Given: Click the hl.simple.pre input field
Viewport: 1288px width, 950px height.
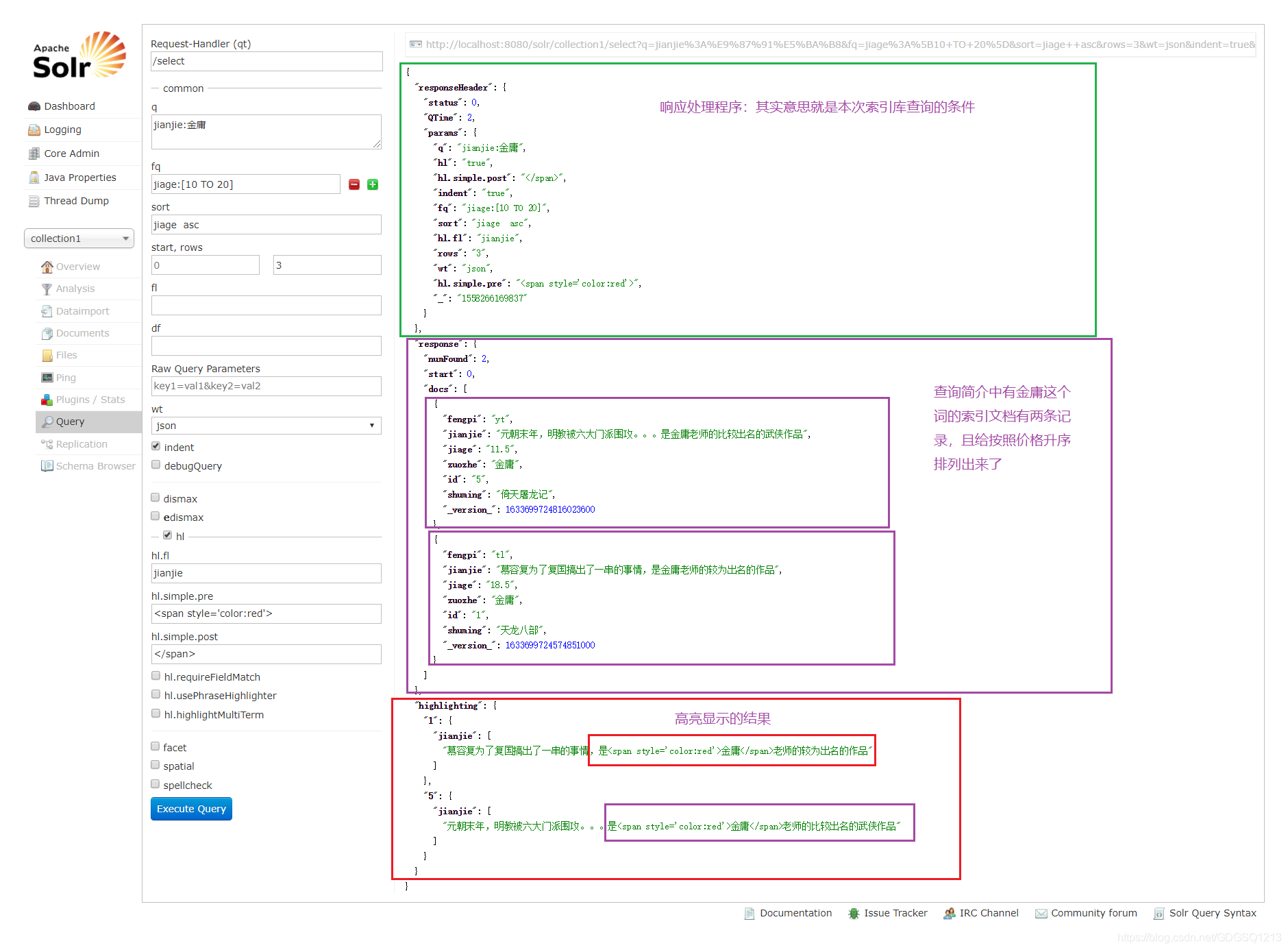Looking at the screenshot, I should (267, 613).
